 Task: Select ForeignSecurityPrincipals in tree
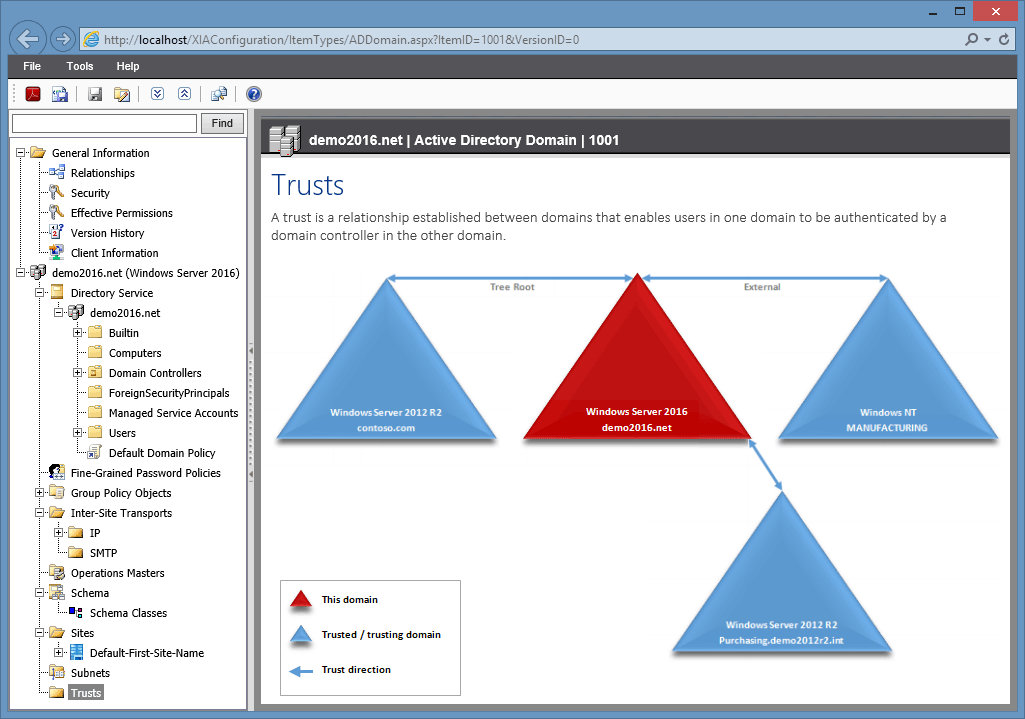point(169,393)
